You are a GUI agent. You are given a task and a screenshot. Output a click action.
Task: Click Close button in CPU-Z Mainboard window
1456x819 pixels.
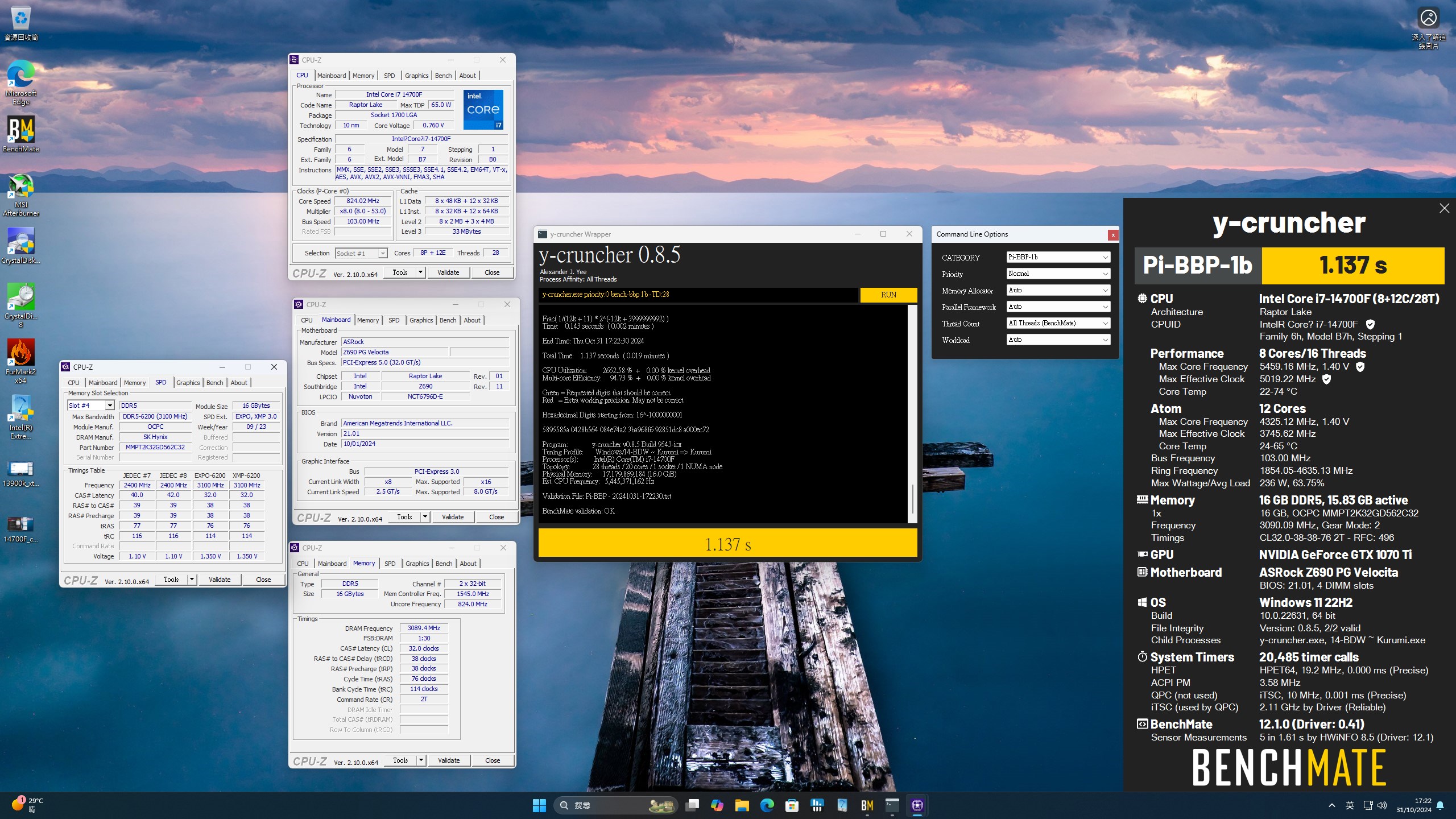coord(497,517)
